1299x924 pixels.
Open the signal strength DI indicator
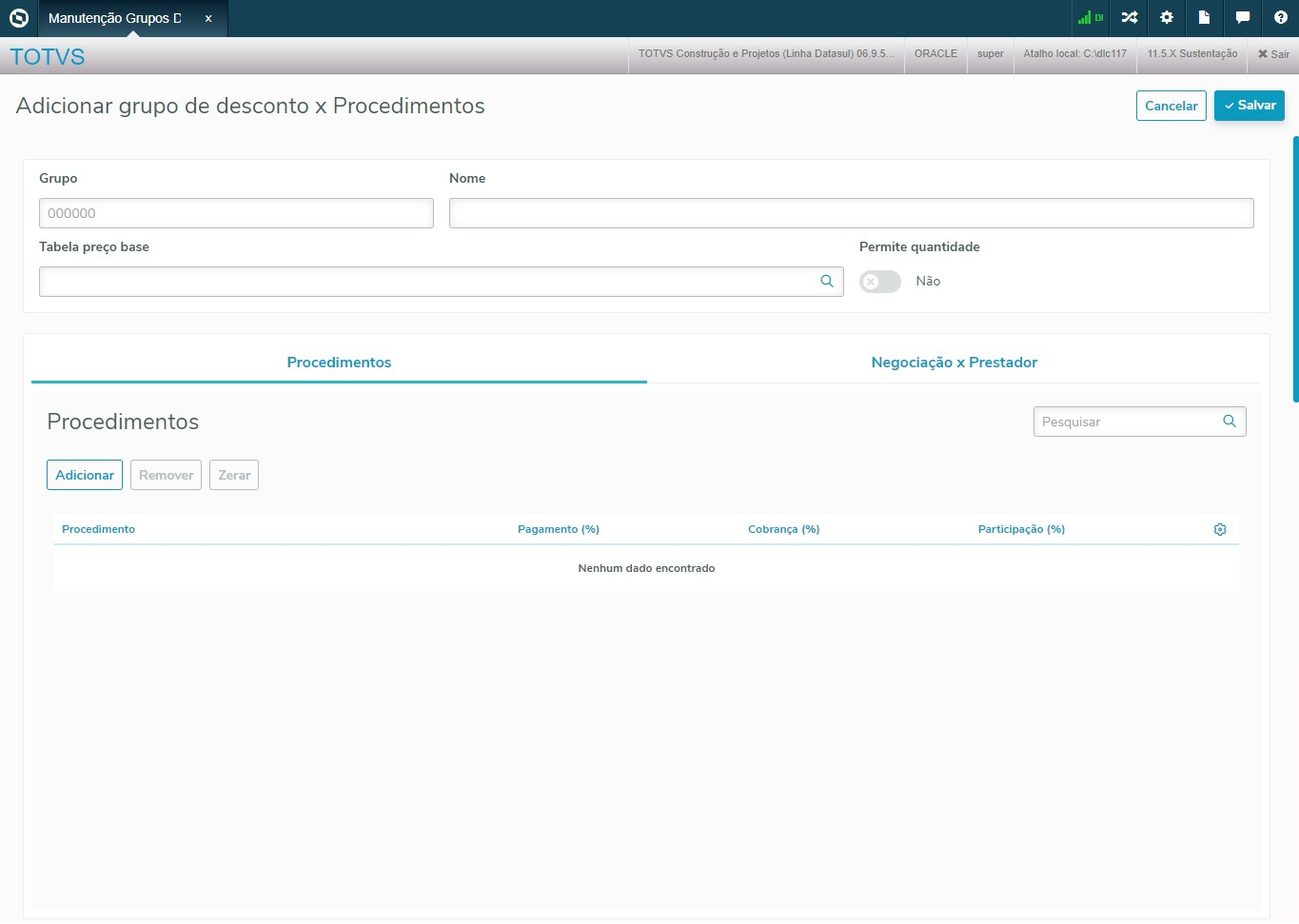click(x=1091, y=18)
